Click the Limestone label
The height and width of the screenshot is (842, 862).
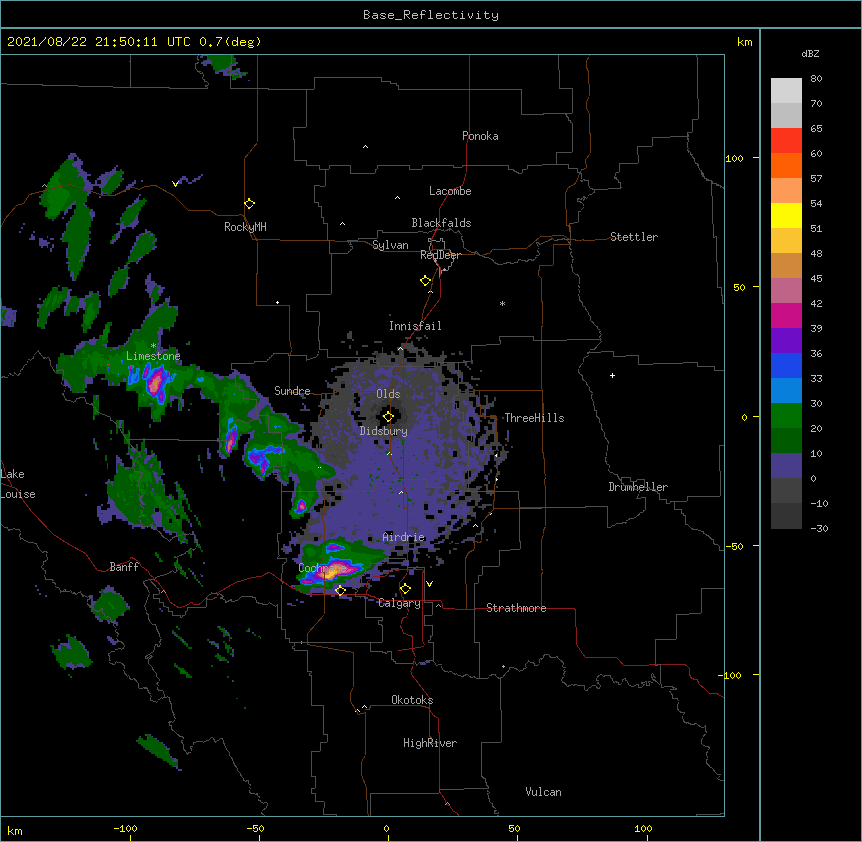coord(153,356)
